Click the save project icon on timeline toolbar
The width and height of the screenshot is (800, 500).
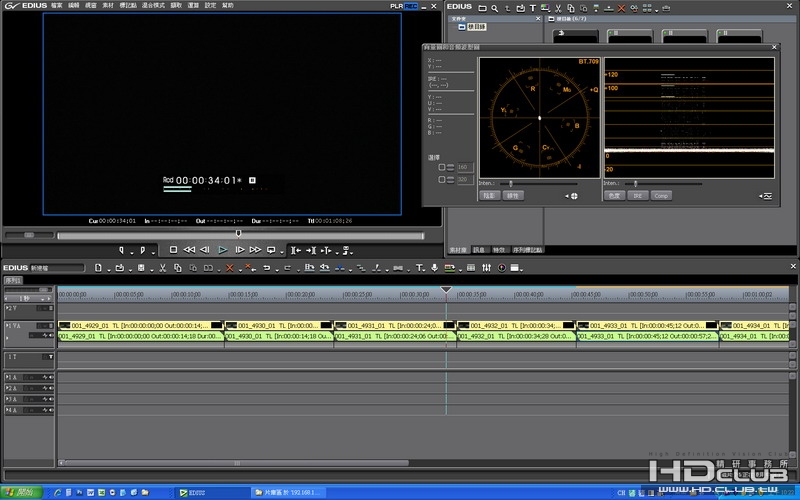141,268
